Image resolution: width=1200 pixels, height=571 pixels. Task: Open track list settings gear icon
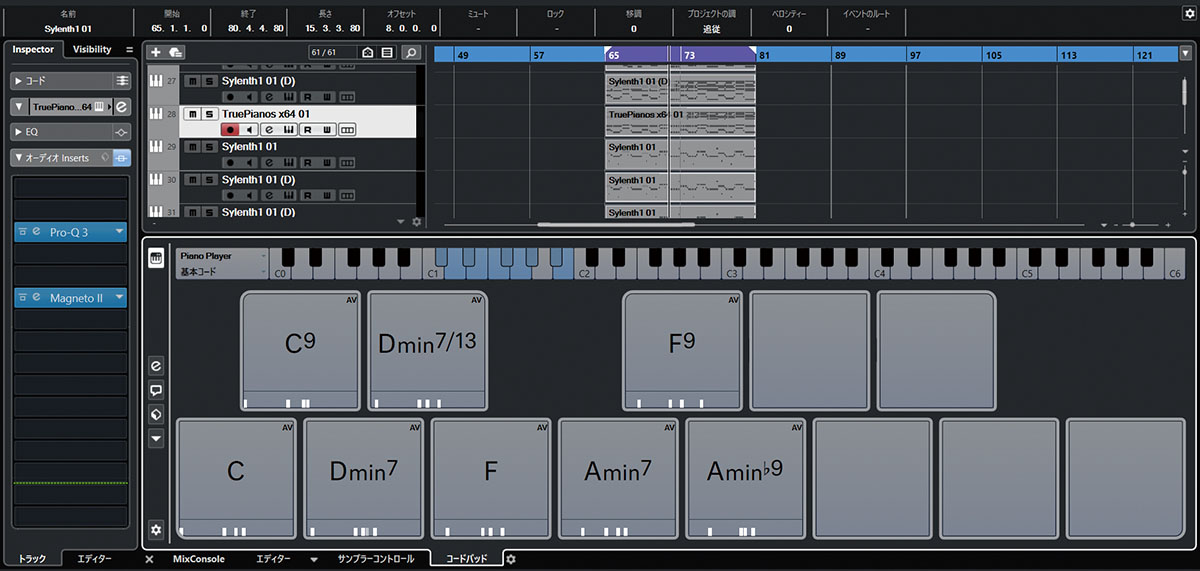tap(417, 222)
